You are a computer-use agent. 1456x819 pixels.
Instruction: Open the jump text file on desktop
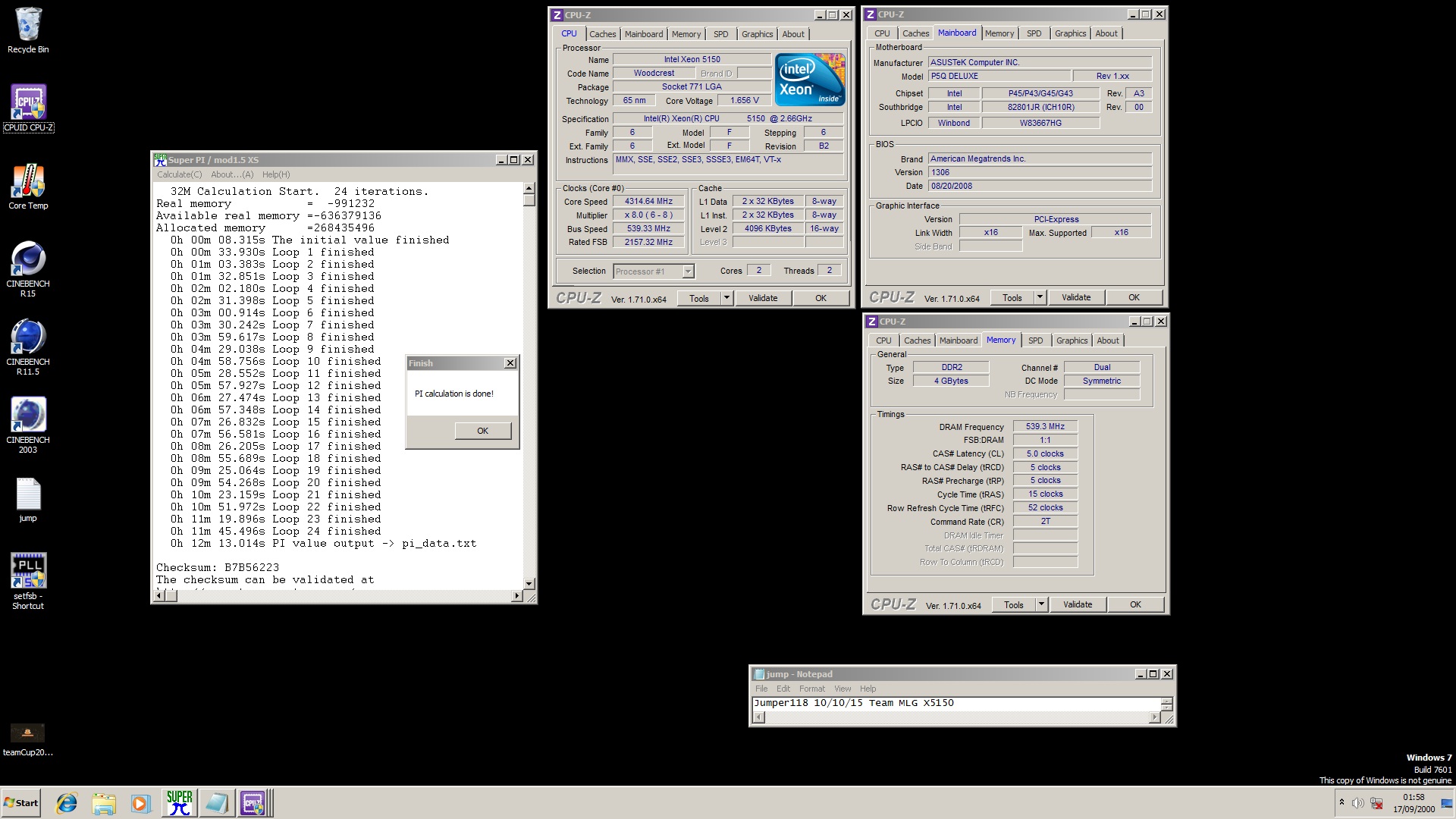pyautogui.click(x=28, y=500)
